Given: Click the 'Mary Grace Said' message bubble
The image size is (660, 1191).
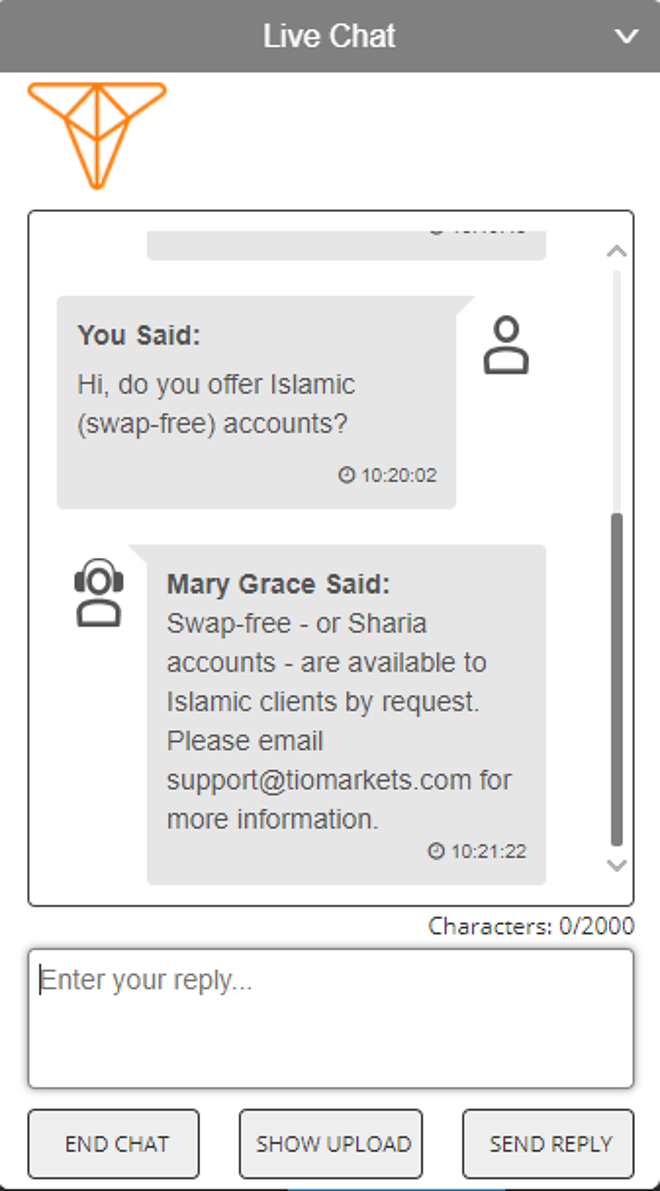Looking at the screenshot, I should pyautogui.click(x=346, y=714).
